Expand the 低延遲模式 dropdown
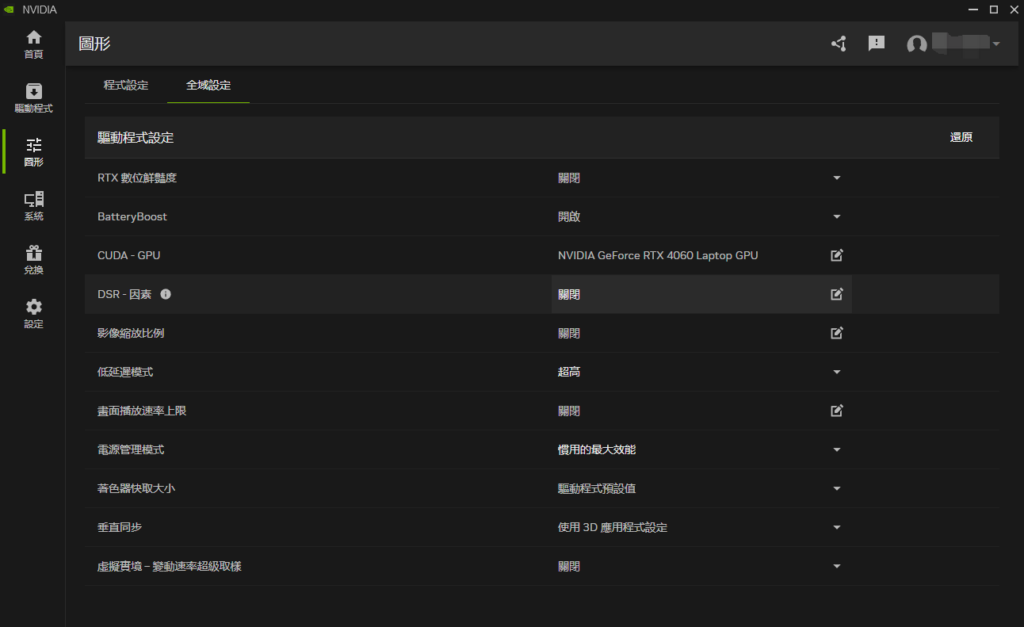The image size is (1024, 627). [x=836, y=371]
